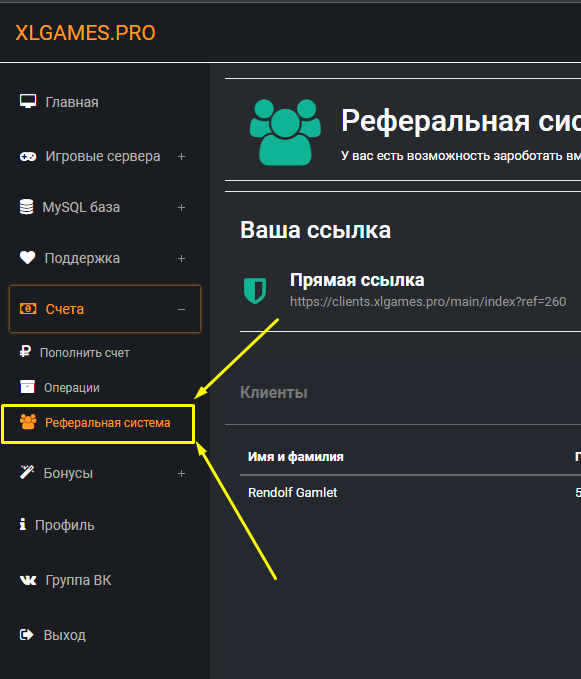Click the Прямая ссылка heading
This screenshot has height=679, width=581.
pos(357,280)
